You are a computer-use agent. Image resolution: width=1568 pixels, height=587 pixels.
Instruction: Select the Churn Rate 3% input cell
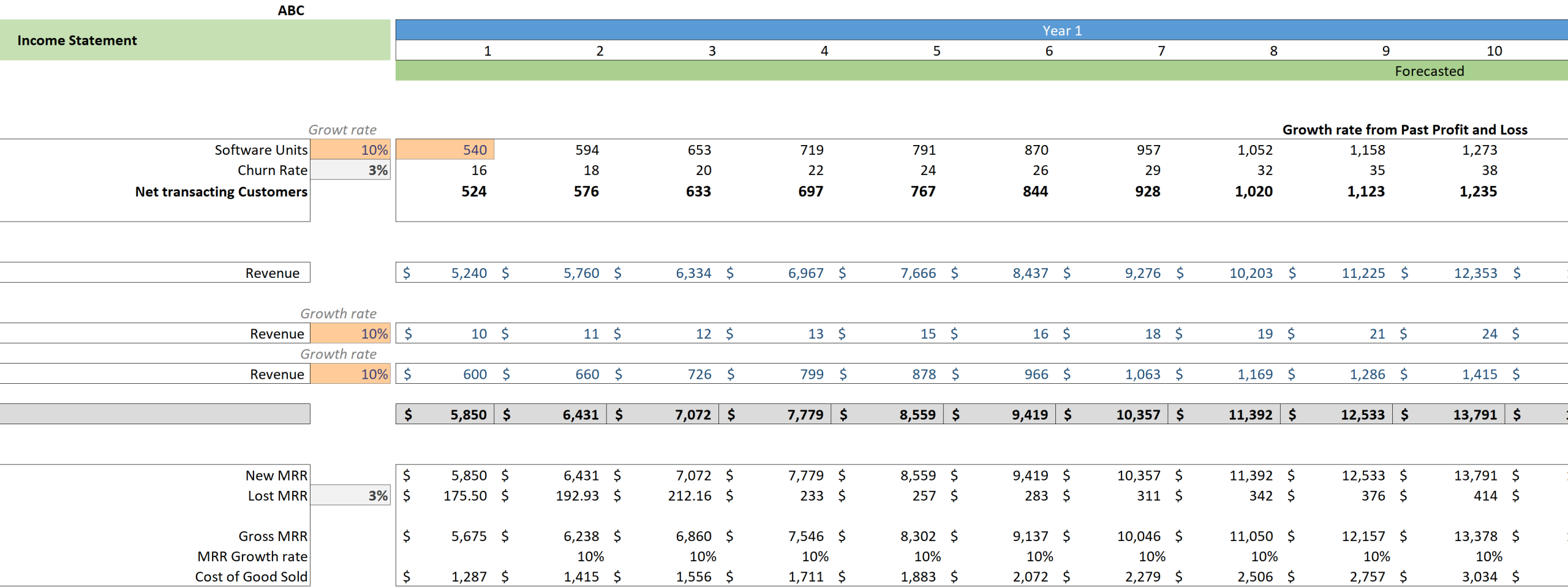[350, 170]
